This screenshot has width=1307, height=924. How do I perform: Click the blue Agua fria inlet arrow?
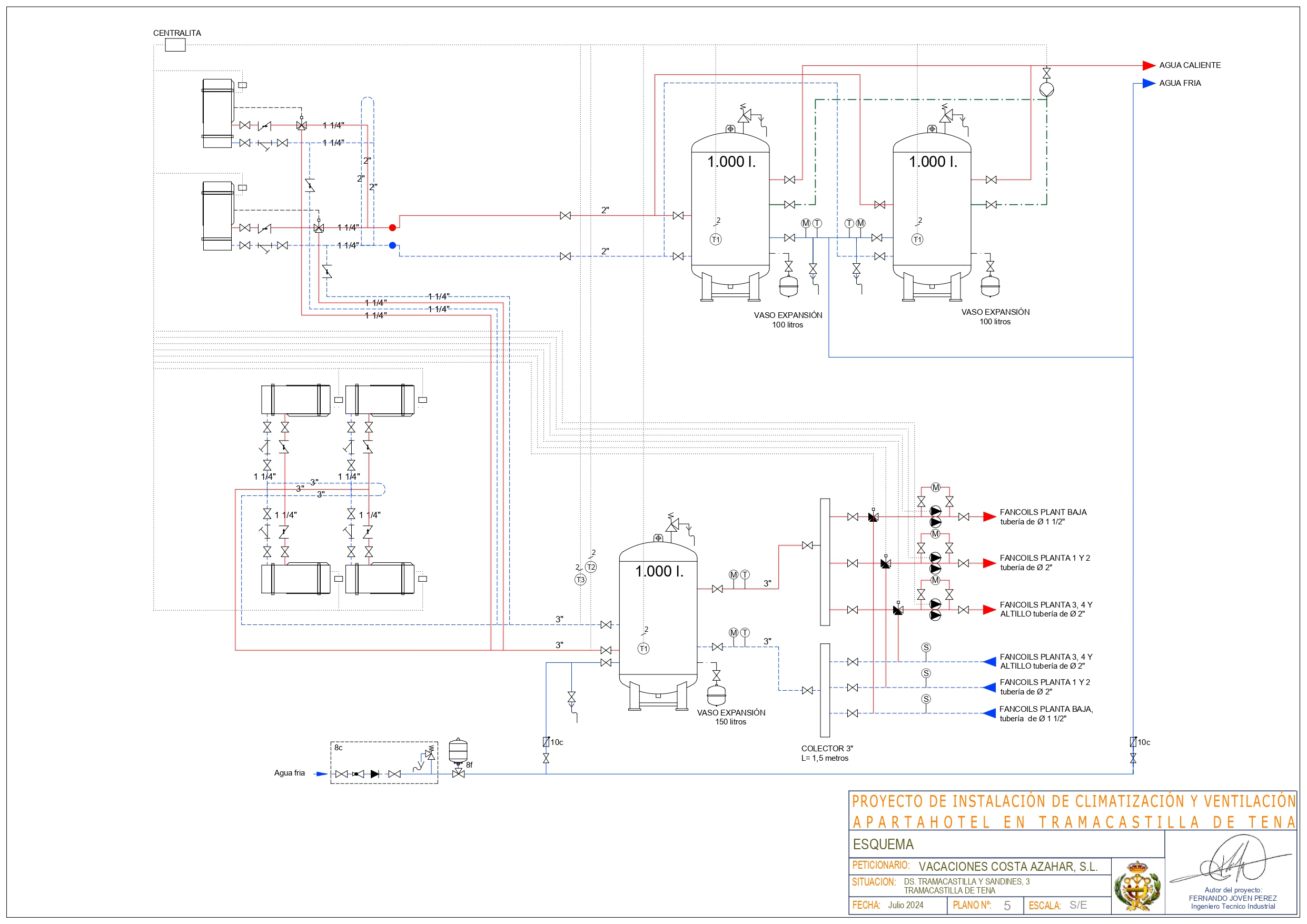pyautogui.click(x=321, y=774)
